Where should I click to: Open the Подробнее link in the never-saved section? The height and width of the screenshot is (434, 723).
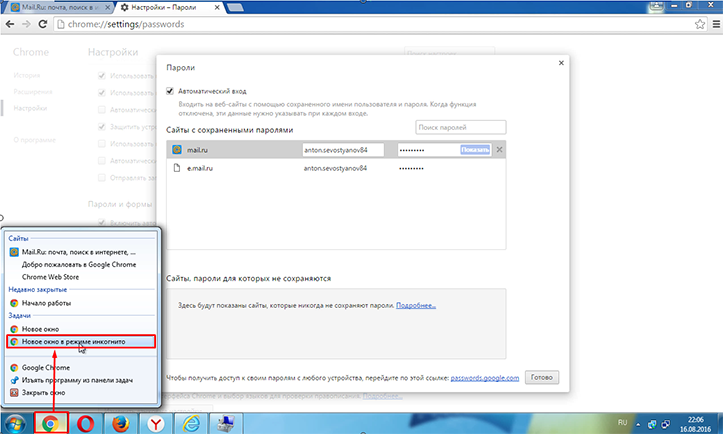click(415, 305)
